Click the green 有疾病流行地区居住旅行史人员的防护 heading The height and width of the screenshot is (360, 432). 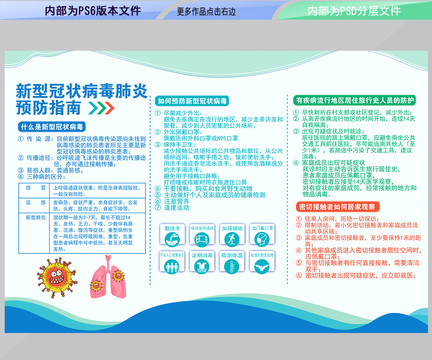(x=355, y=100)
